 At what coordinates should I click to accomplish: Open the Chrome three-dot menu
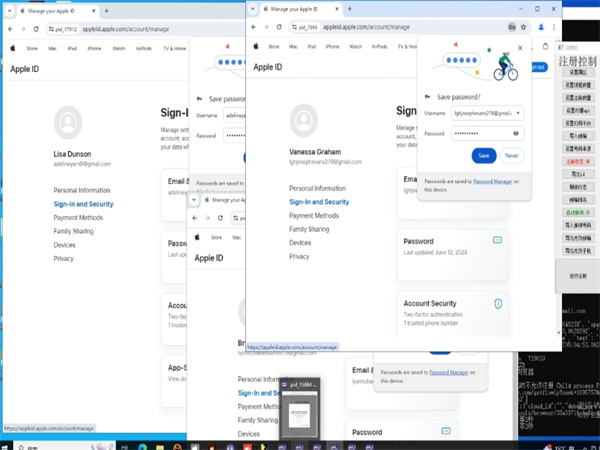[551, 27]
